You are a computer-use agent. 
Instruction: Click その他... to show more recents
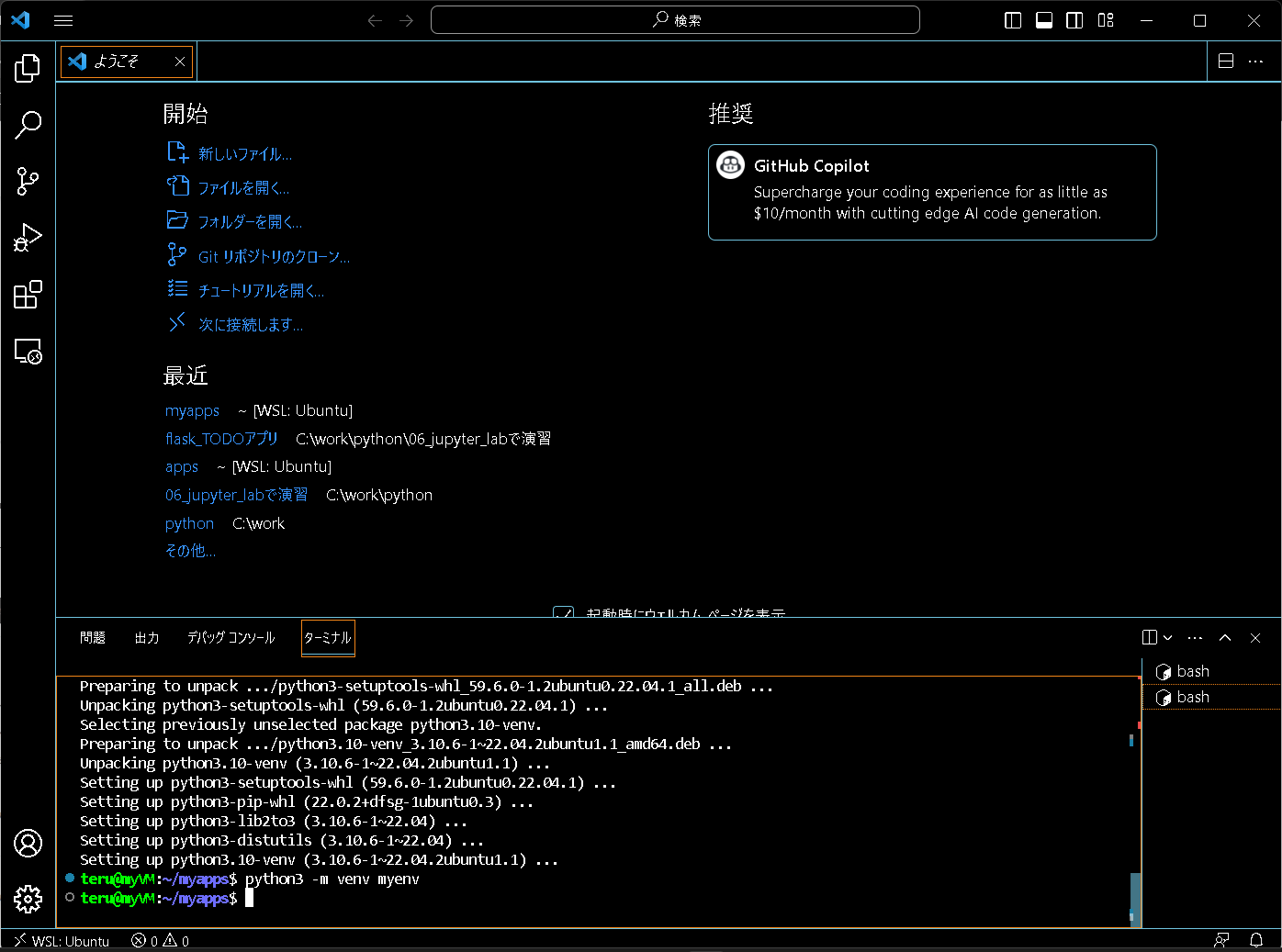point(190,551)
